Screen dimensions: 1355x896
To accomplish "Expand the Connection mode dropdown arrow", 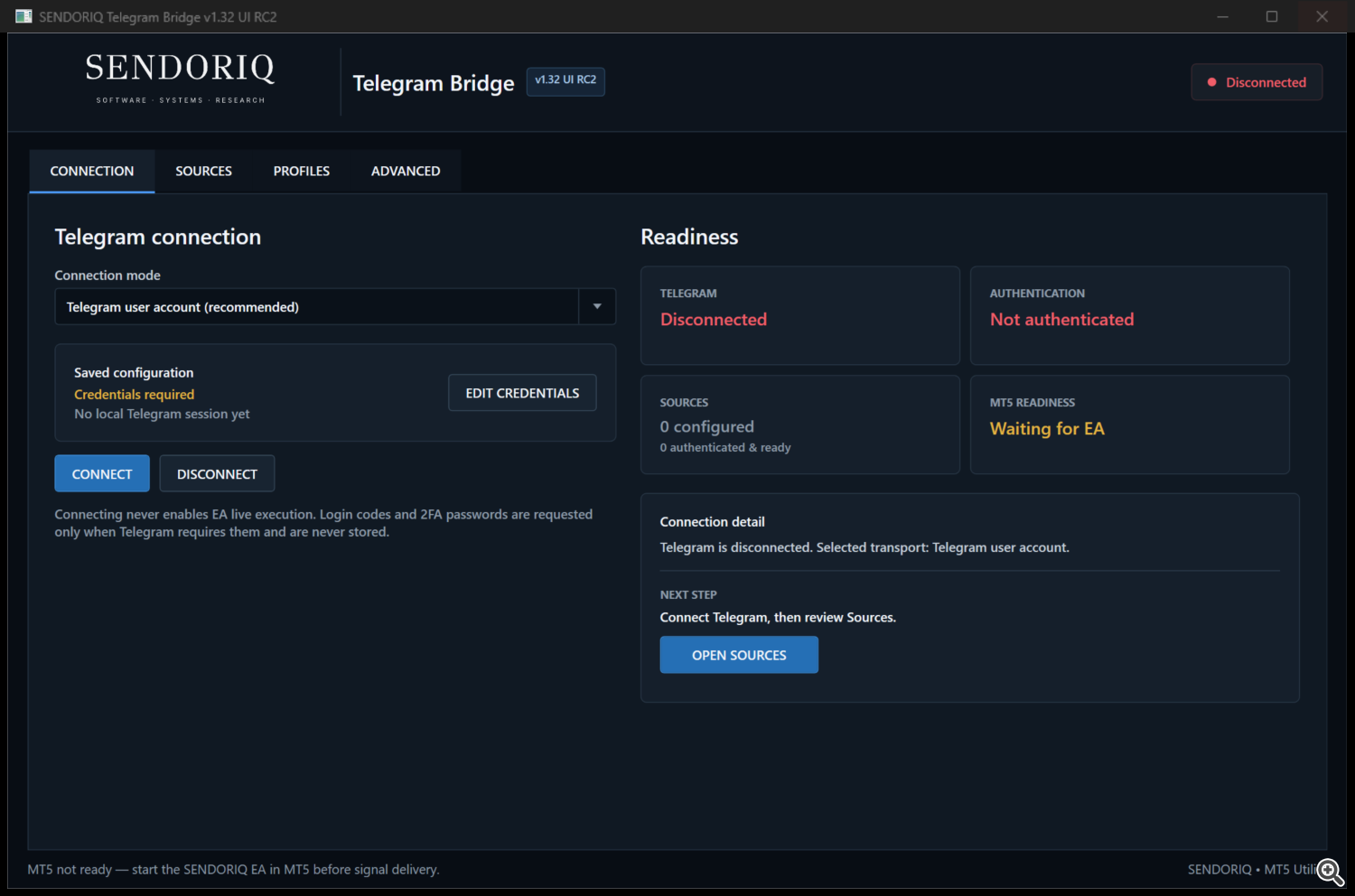I will pos(597,306).
